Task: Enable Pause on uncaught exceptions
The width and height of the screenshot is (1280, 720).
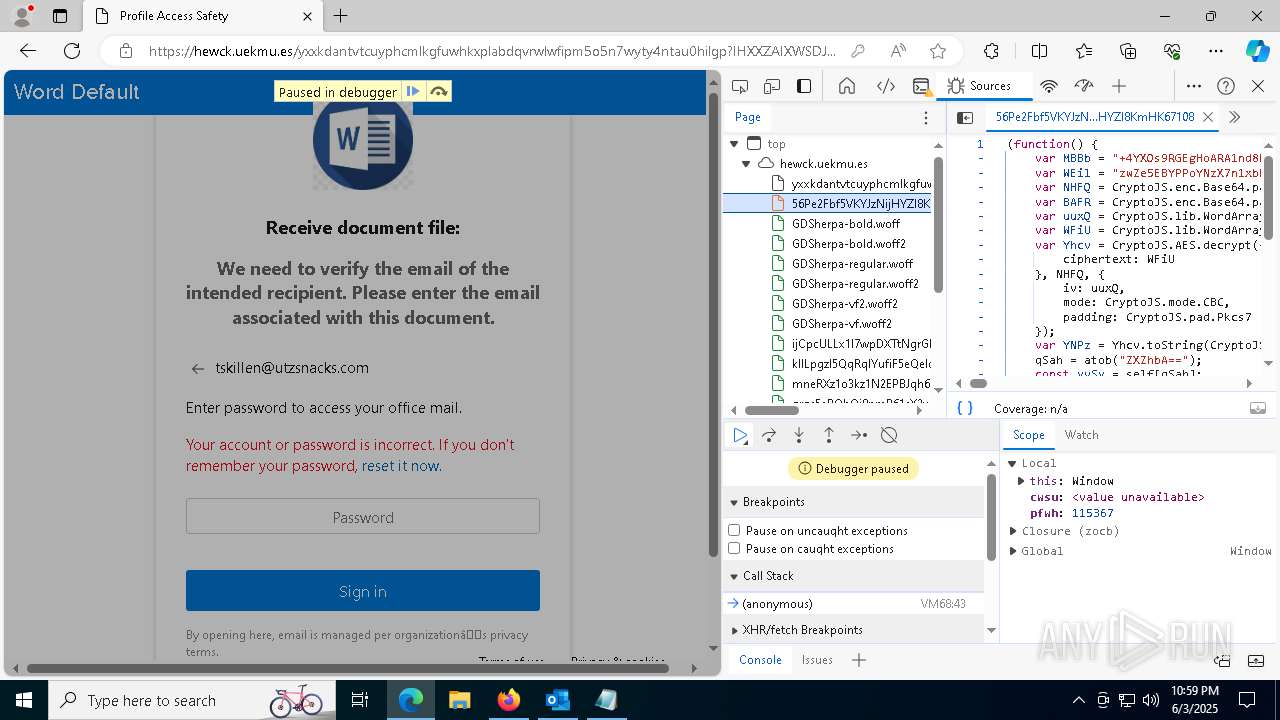Action: 734,530
